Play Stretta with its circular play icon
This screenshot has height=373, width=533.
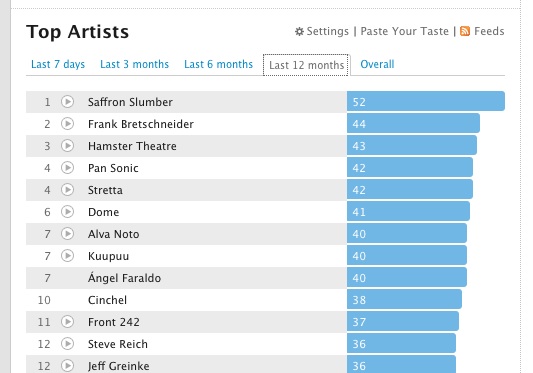click(67, 190)
